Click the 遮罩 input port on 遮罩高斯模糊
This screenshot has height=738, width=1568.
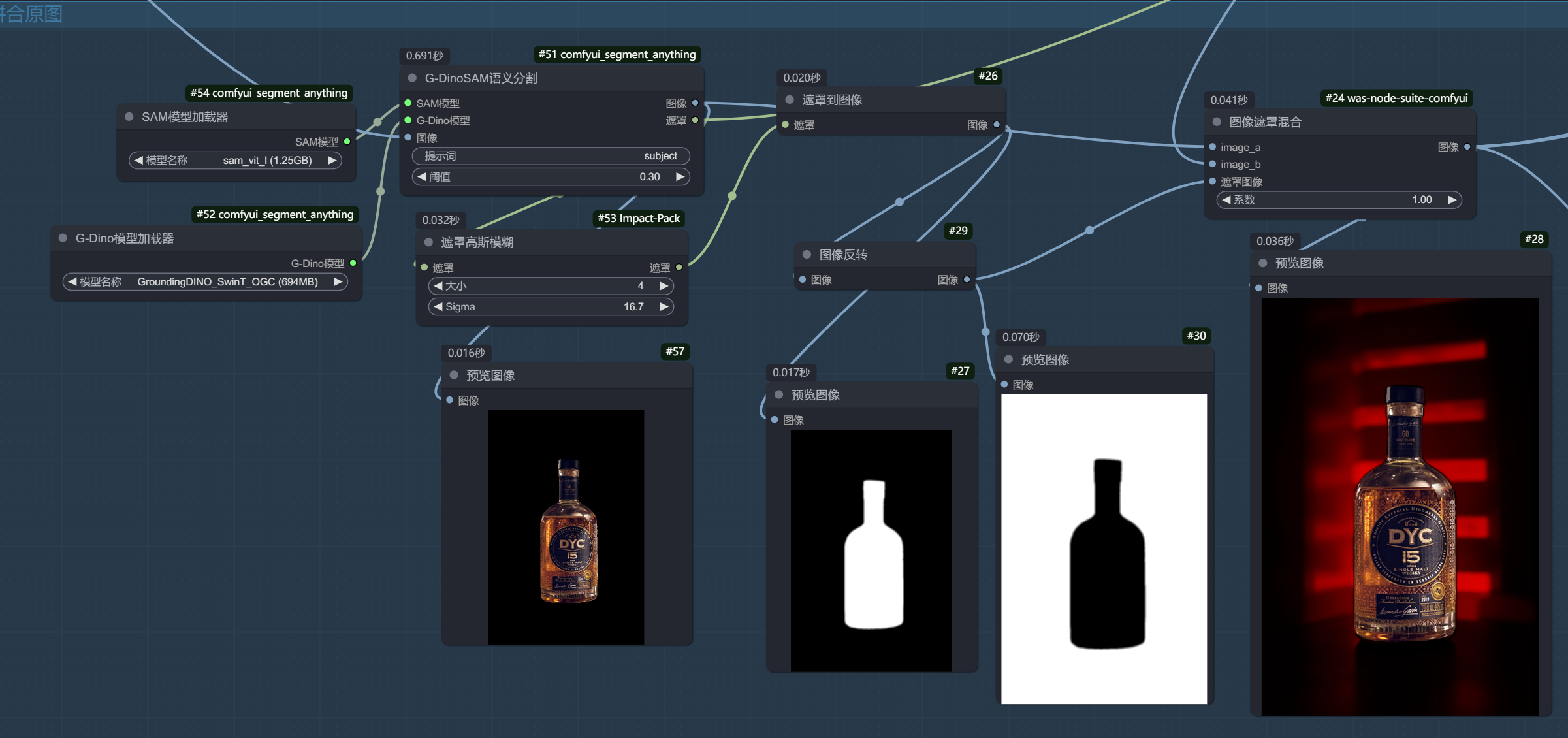click(424, 268)
